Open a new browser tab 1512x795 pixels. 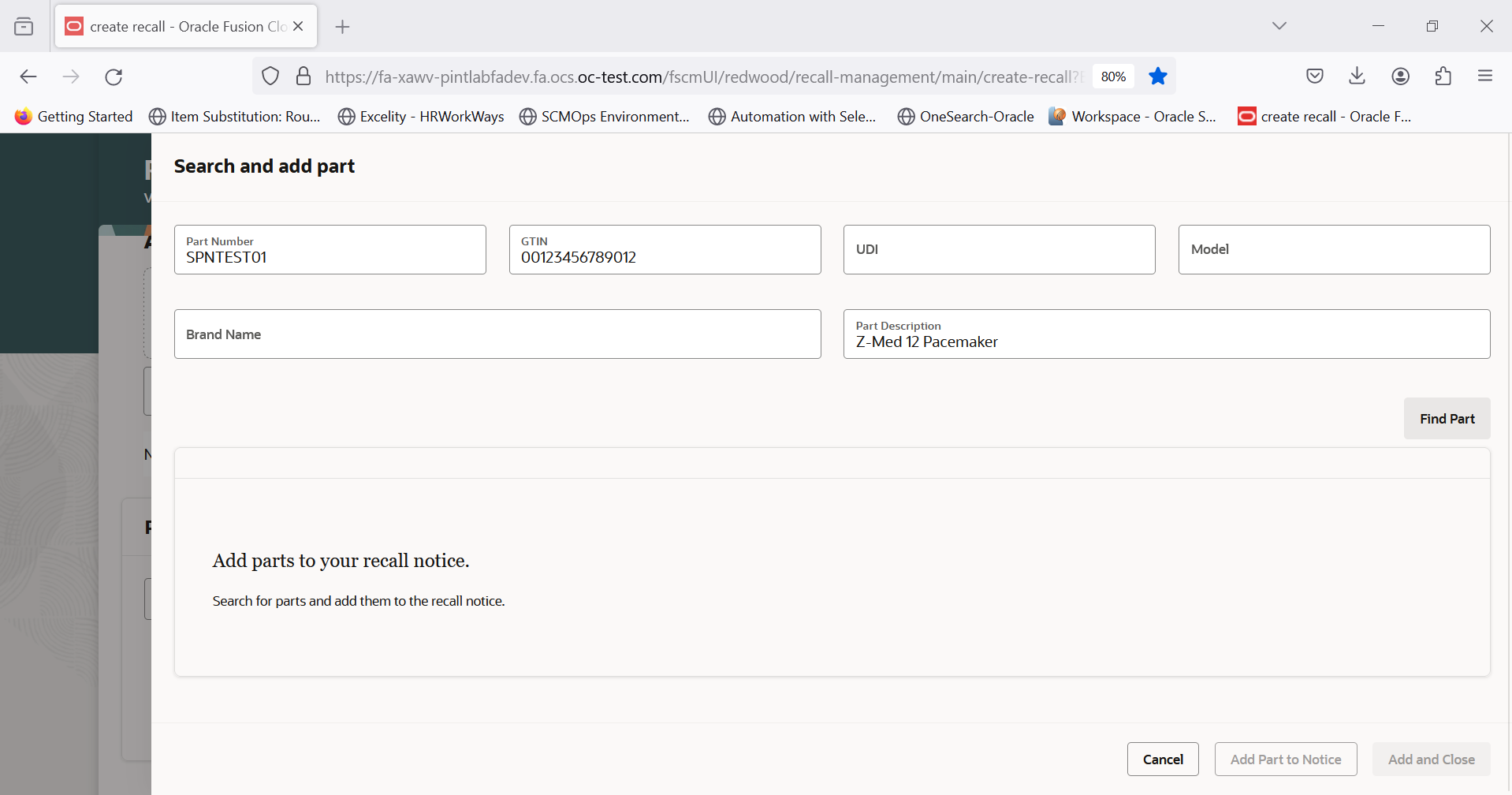342,27
